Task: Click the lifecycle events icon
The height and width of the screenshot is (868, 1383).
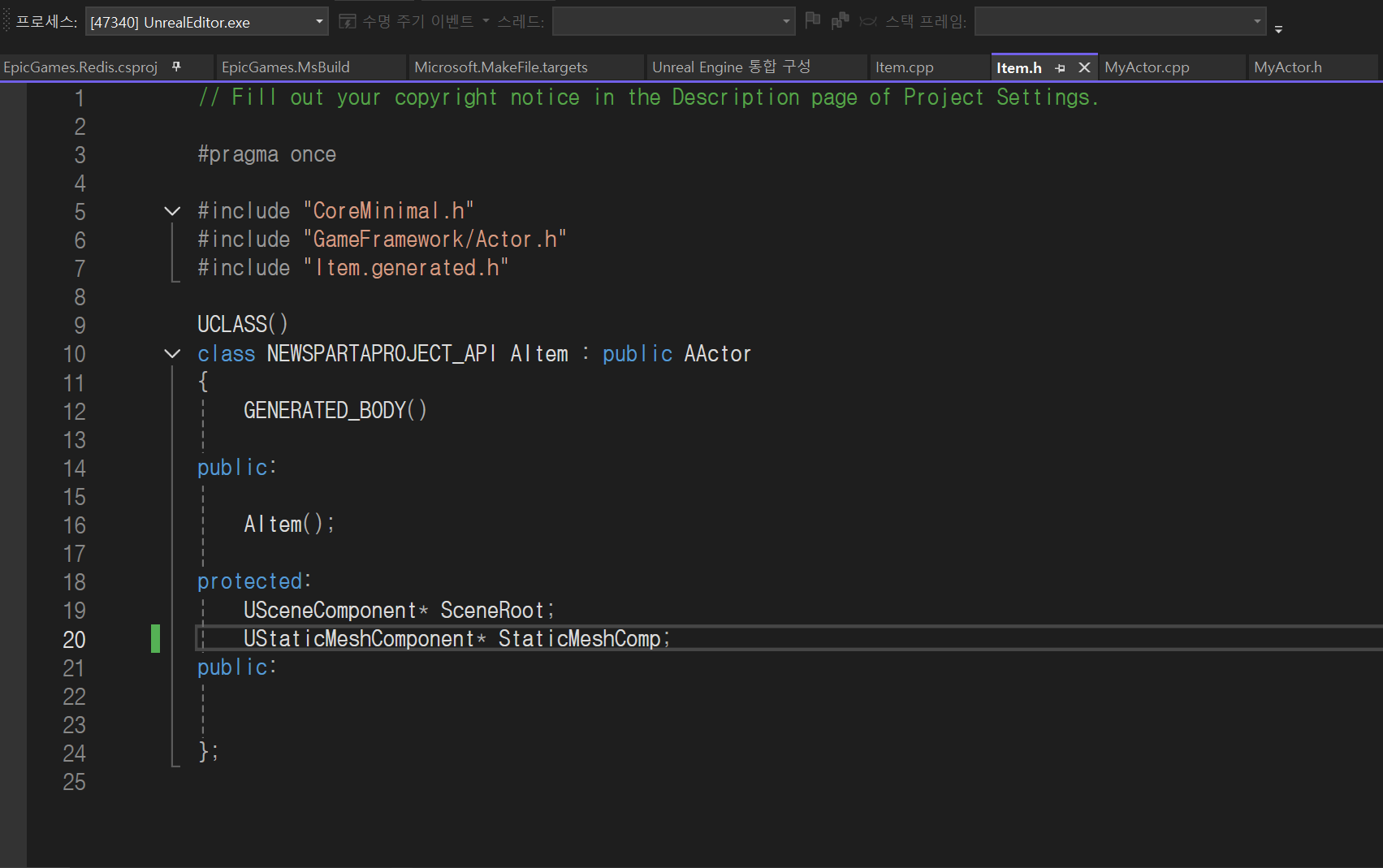Action: (348, 21)
